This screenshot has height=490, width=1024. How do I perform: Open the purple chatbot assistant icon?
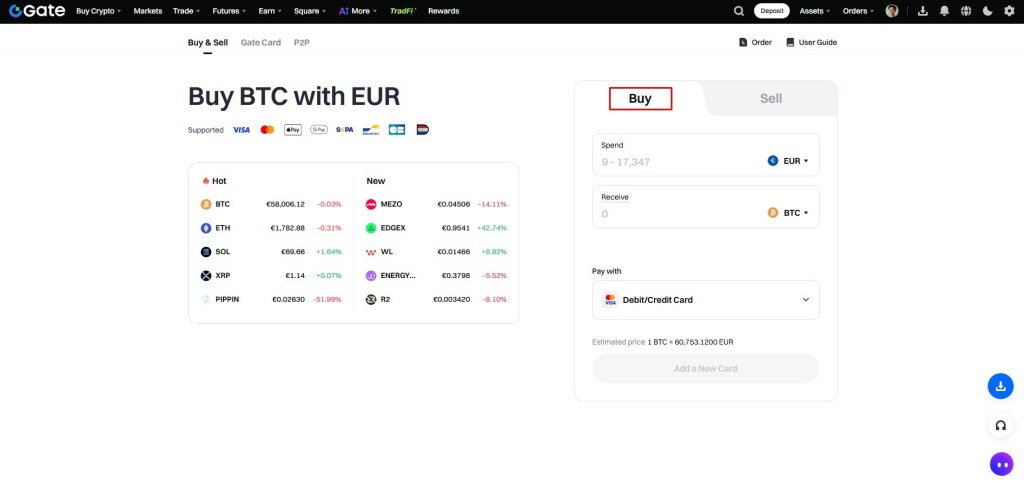point(1000,465)
